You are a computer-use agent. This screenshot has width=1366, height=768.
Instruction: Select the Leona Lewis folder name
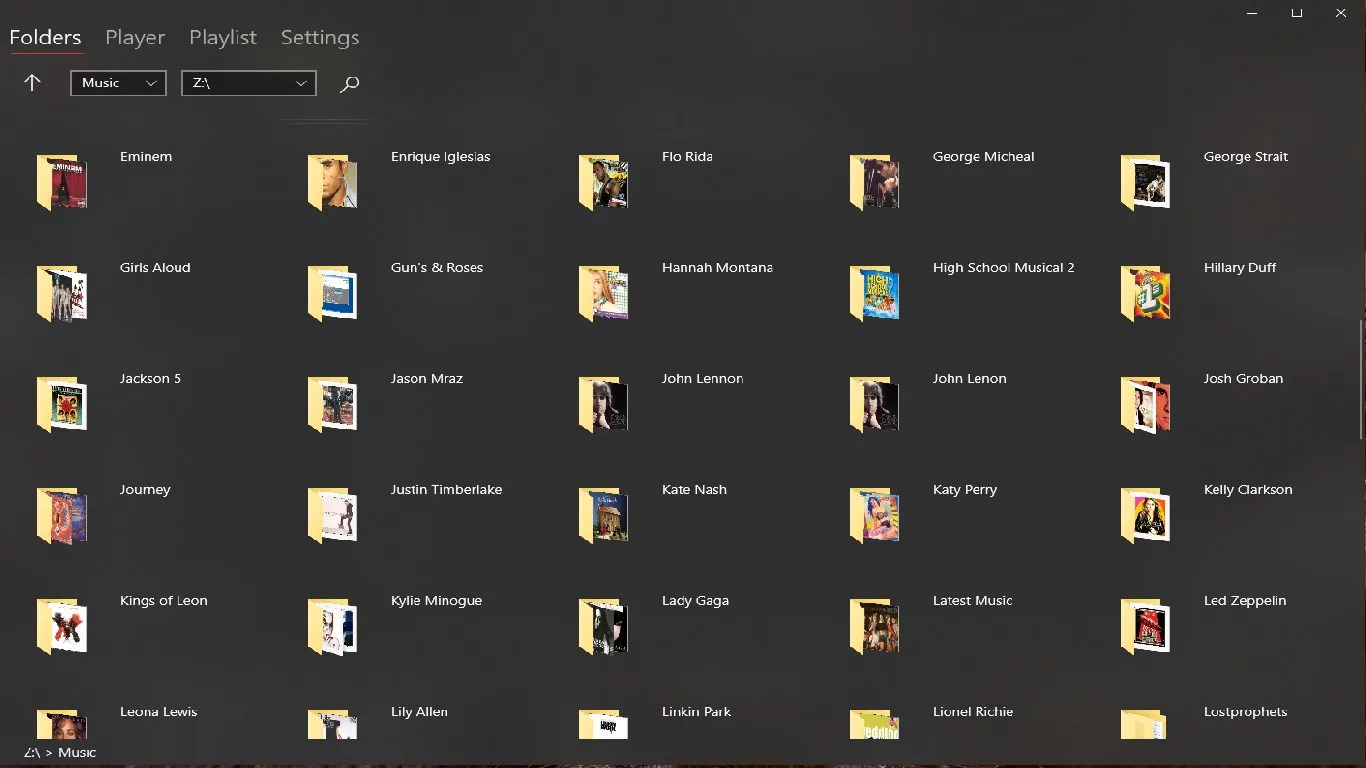[159, 712]
